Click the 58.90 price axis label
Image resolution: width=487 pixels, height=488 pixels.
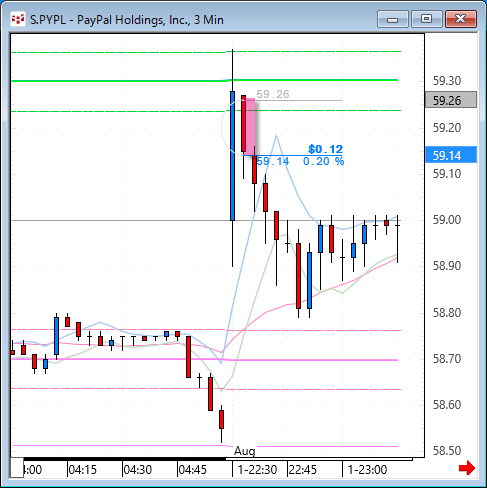coord(447,266)
